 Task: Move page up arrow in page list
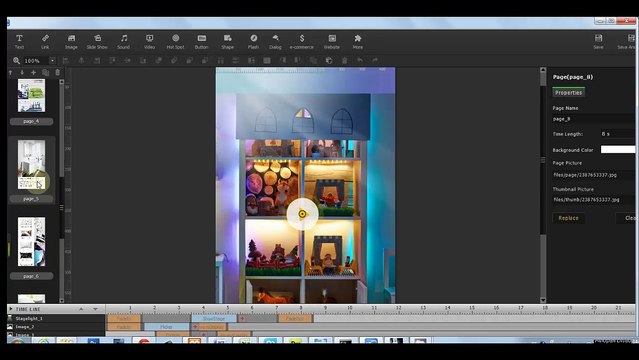point(11,73)
